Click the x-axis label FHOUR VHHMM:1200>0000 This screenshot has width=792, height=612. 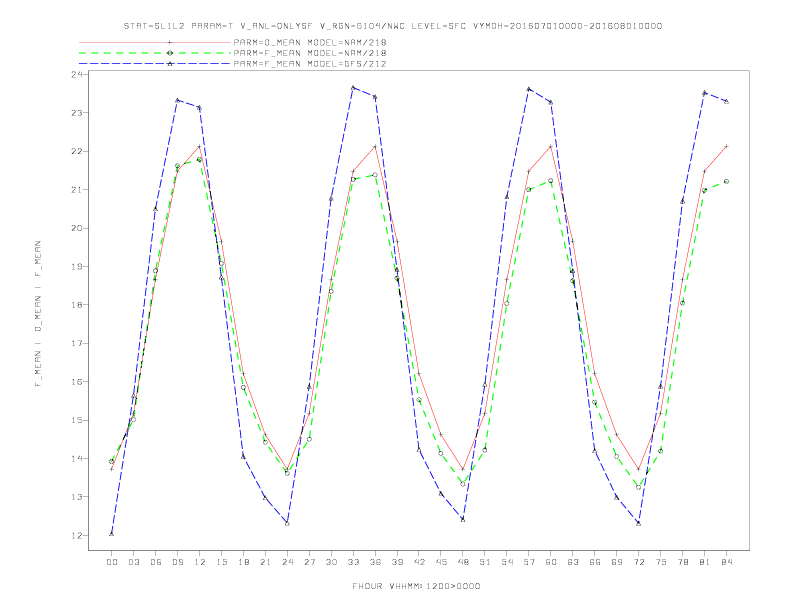point(416,586)
